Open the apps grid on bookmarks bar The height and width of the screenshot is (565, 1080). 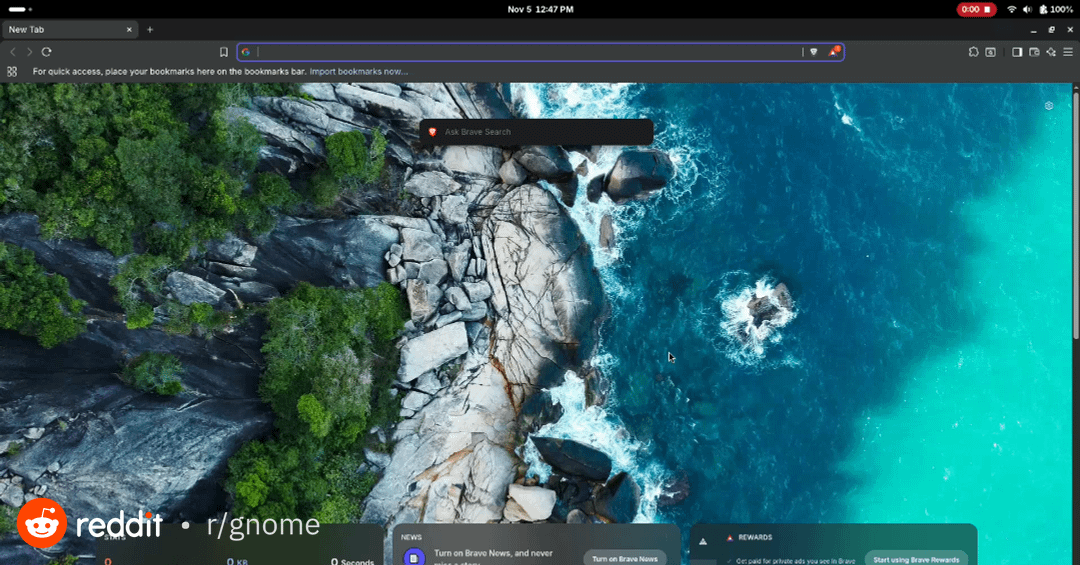pos(12,72)
